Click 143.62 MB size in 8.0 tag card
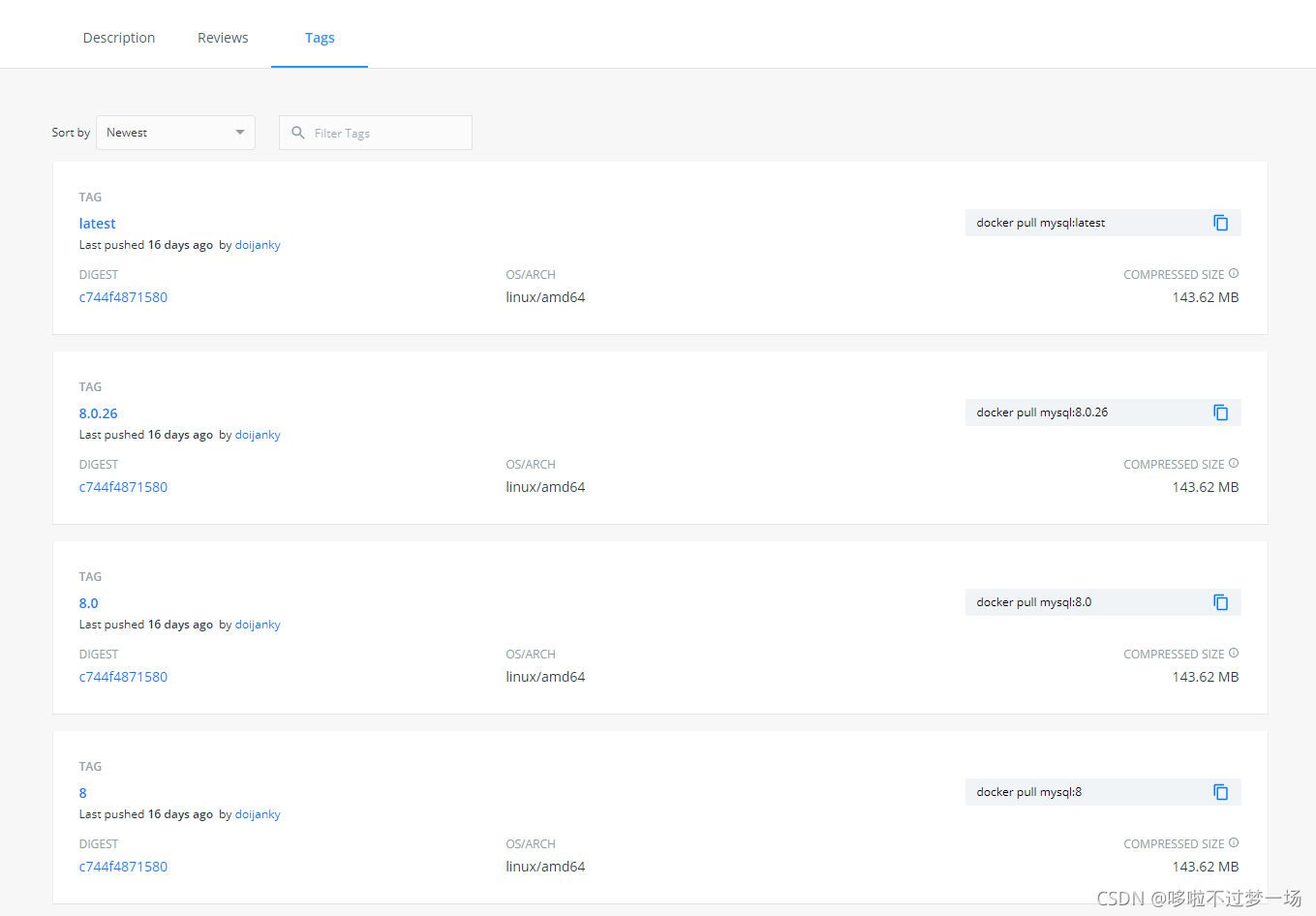This screenshot has height=916, width=1316. (x=1206, y=677)
